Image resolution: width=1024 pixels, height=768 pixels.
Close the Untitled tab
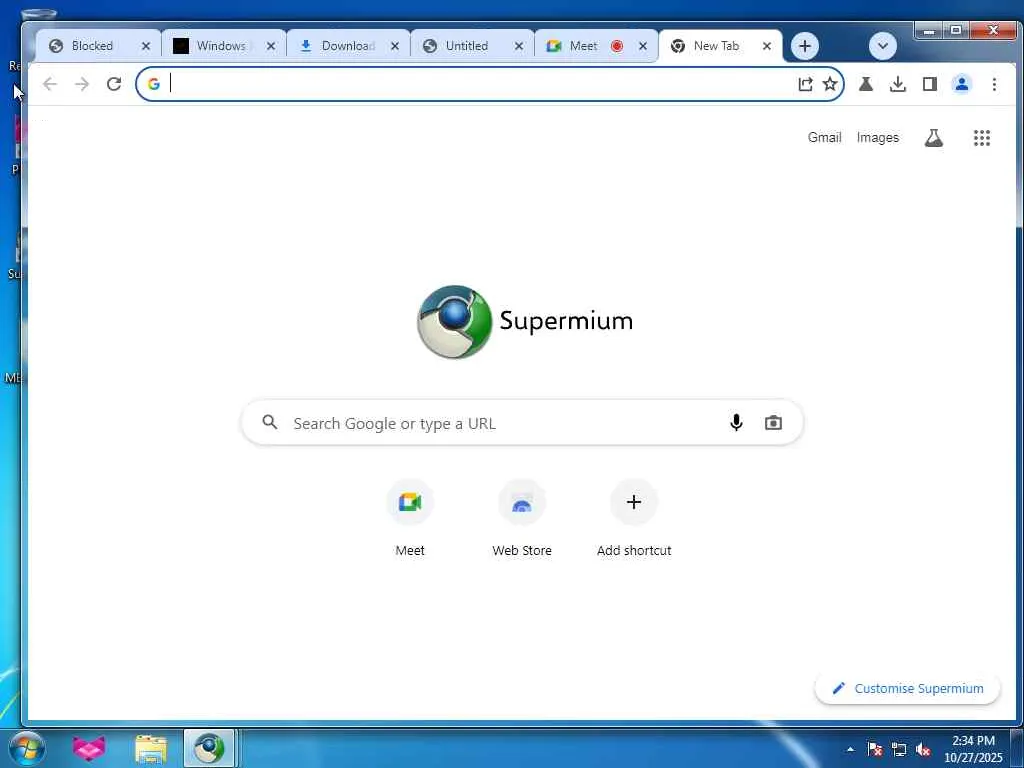tap(519, 46)
